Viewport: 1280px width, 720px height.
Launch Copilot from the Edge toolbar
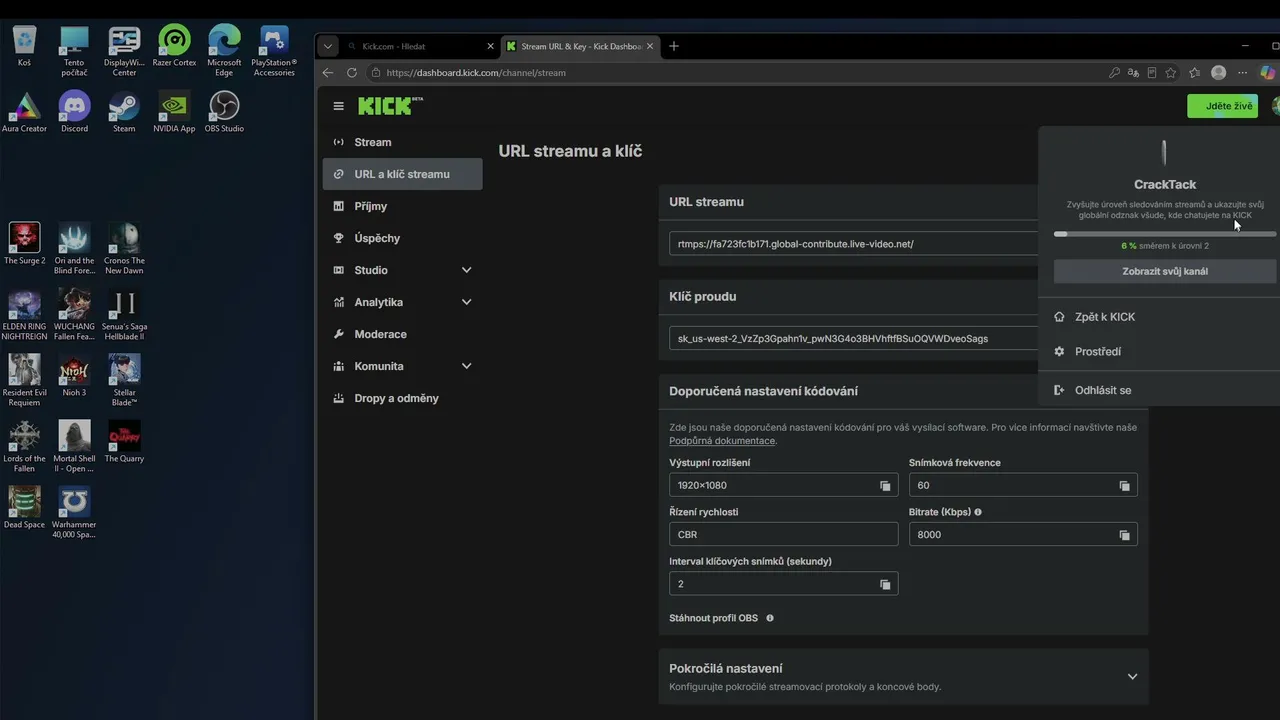tap(1268, 73)
